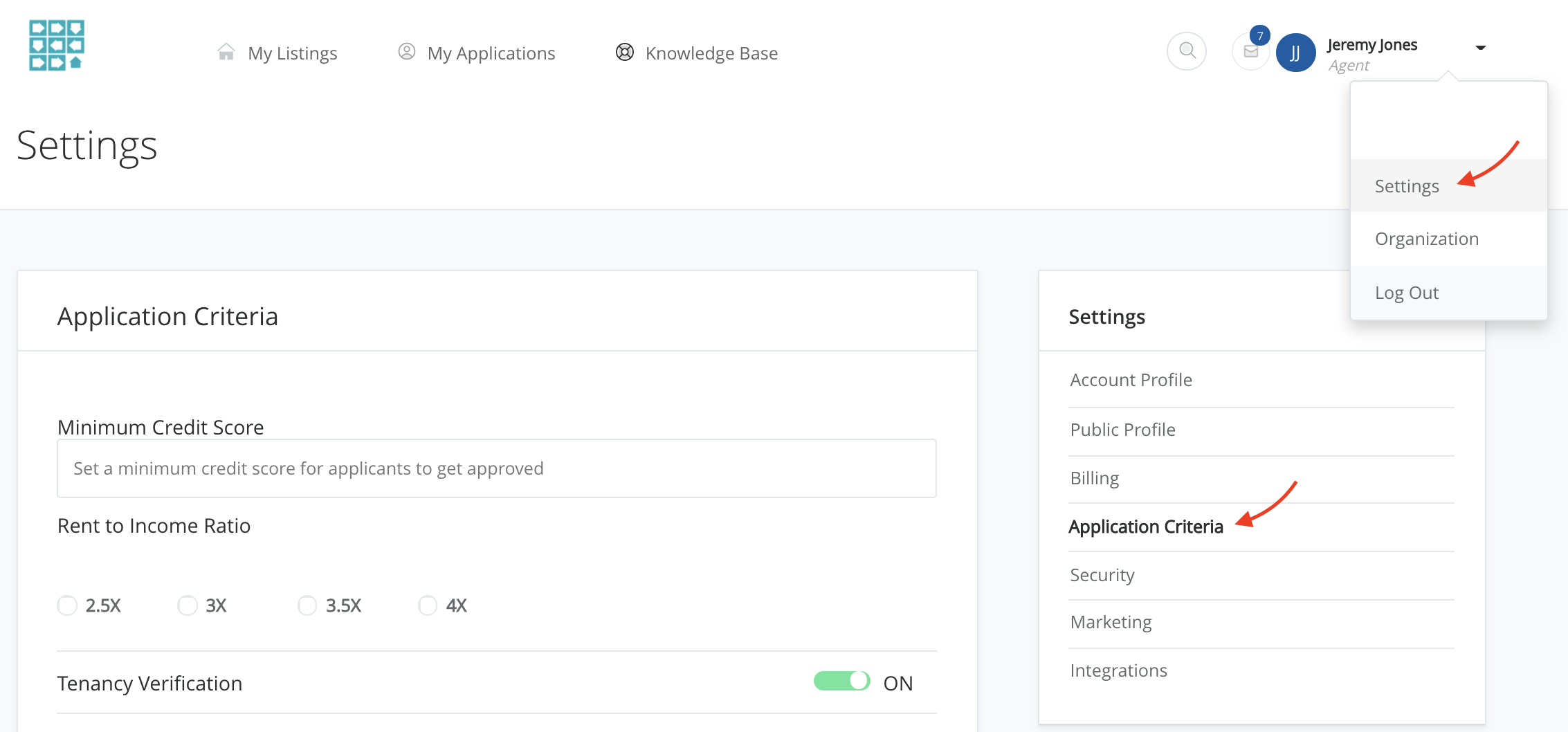The height and width of the screenshot is (732, 1568).
Task: Select the 3.5X rent ratio option
Action: [x=307, y=605]
